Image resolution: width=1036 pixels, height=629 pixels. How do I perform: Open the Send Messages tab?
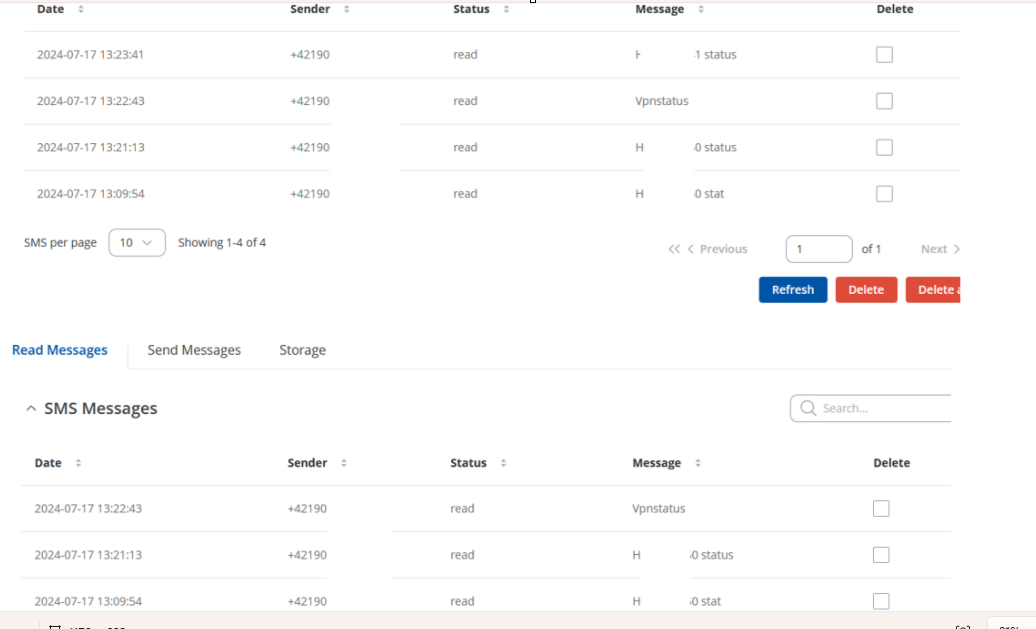[x=194, y=350]
